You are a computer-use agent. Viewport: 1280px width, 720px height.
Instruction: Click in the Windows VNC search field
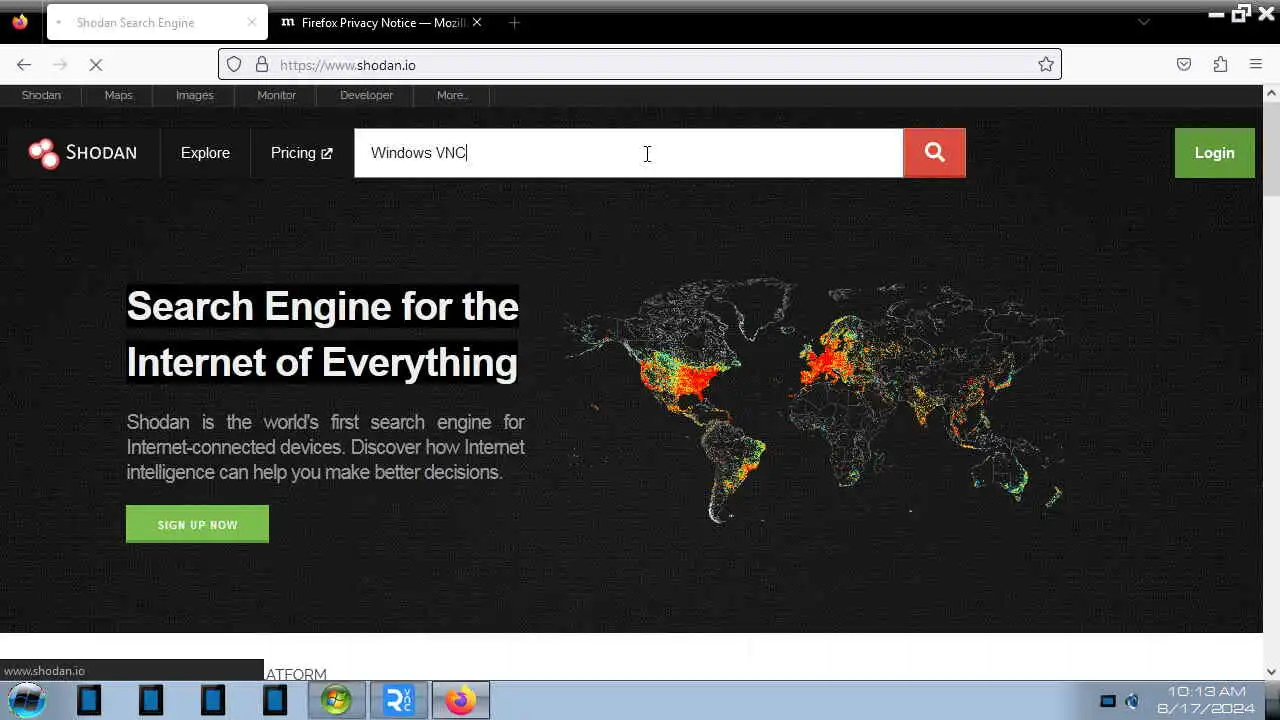(628, 153)
